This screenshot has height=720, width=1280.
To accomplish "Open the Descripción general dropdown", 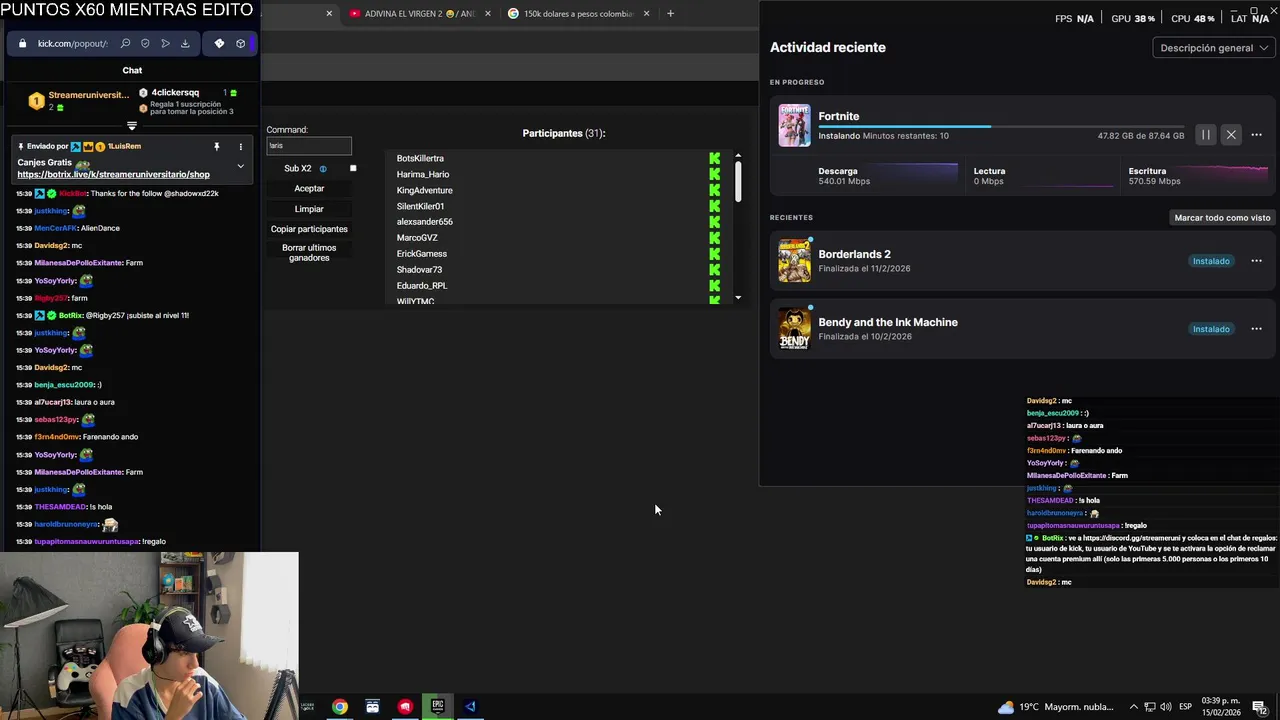I will point(1214,48).
